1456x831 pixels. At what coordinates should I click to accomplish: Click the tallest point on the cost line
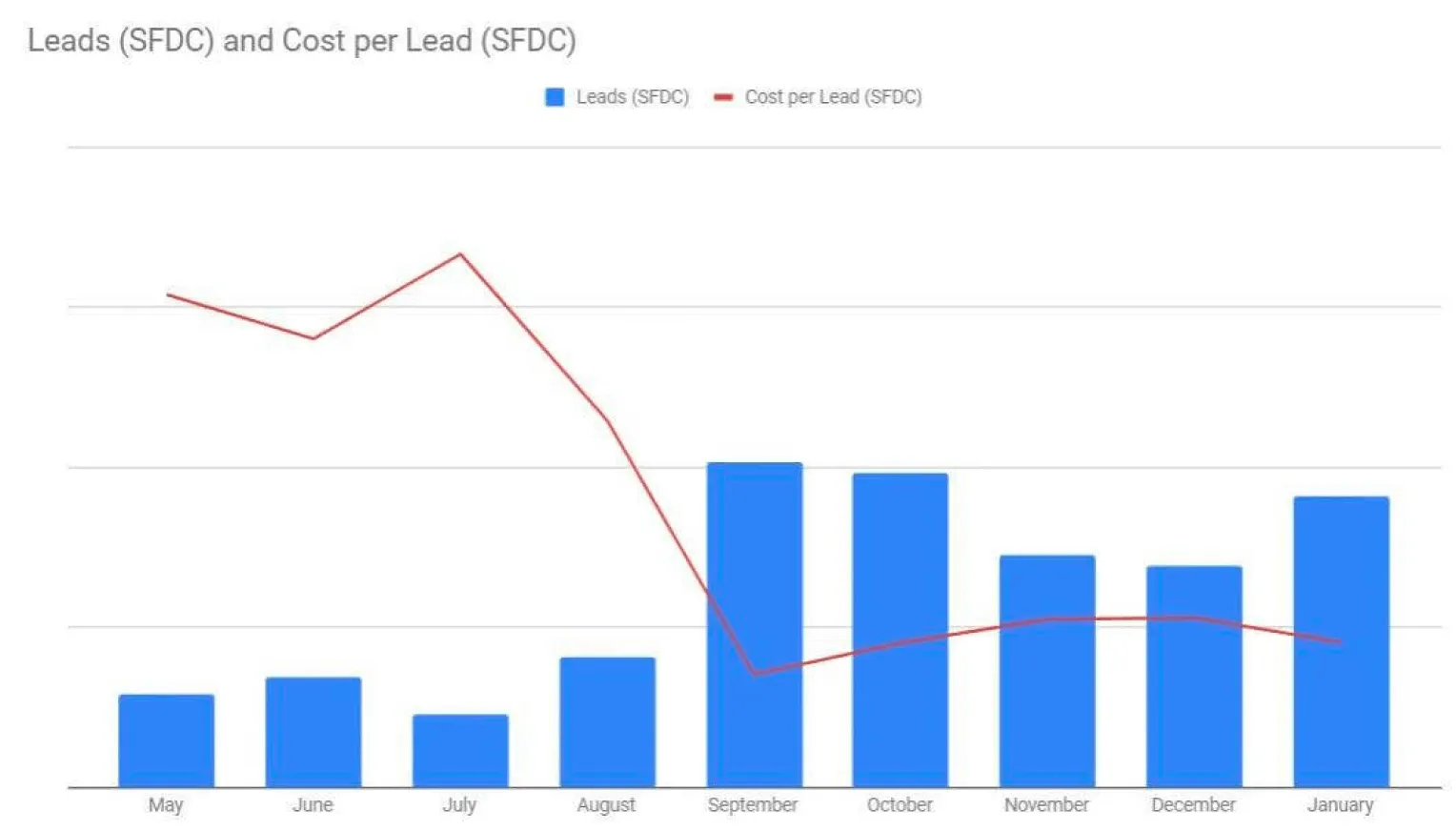(x=459, y=254)
